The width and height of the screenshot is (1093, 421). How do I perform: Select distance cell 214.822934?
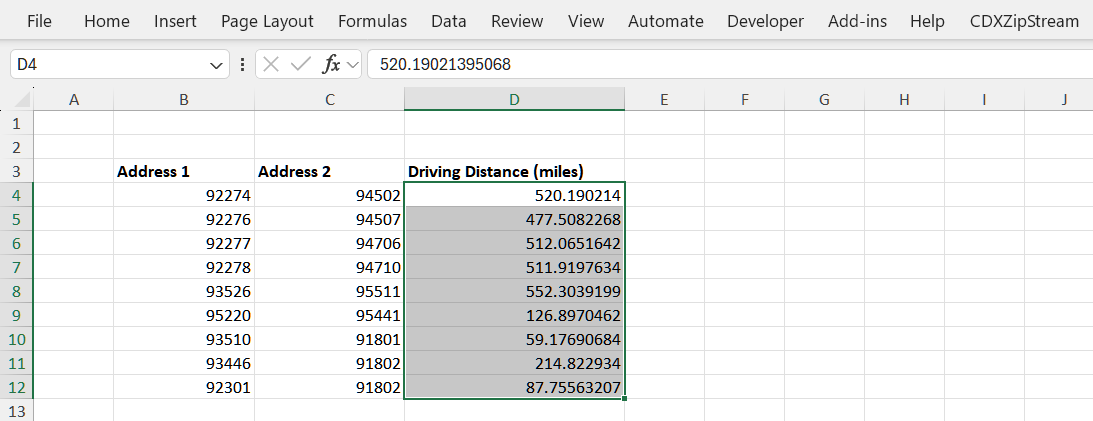(514, 363)
